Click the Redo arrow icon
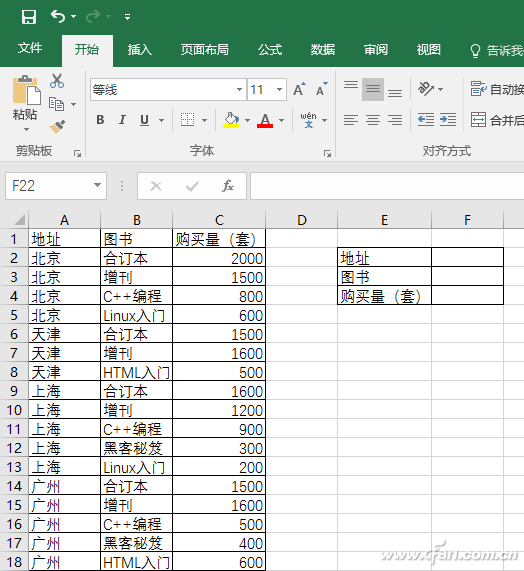Screen dimensions: 524x571 pyautogui.click(x=93, y=16)
